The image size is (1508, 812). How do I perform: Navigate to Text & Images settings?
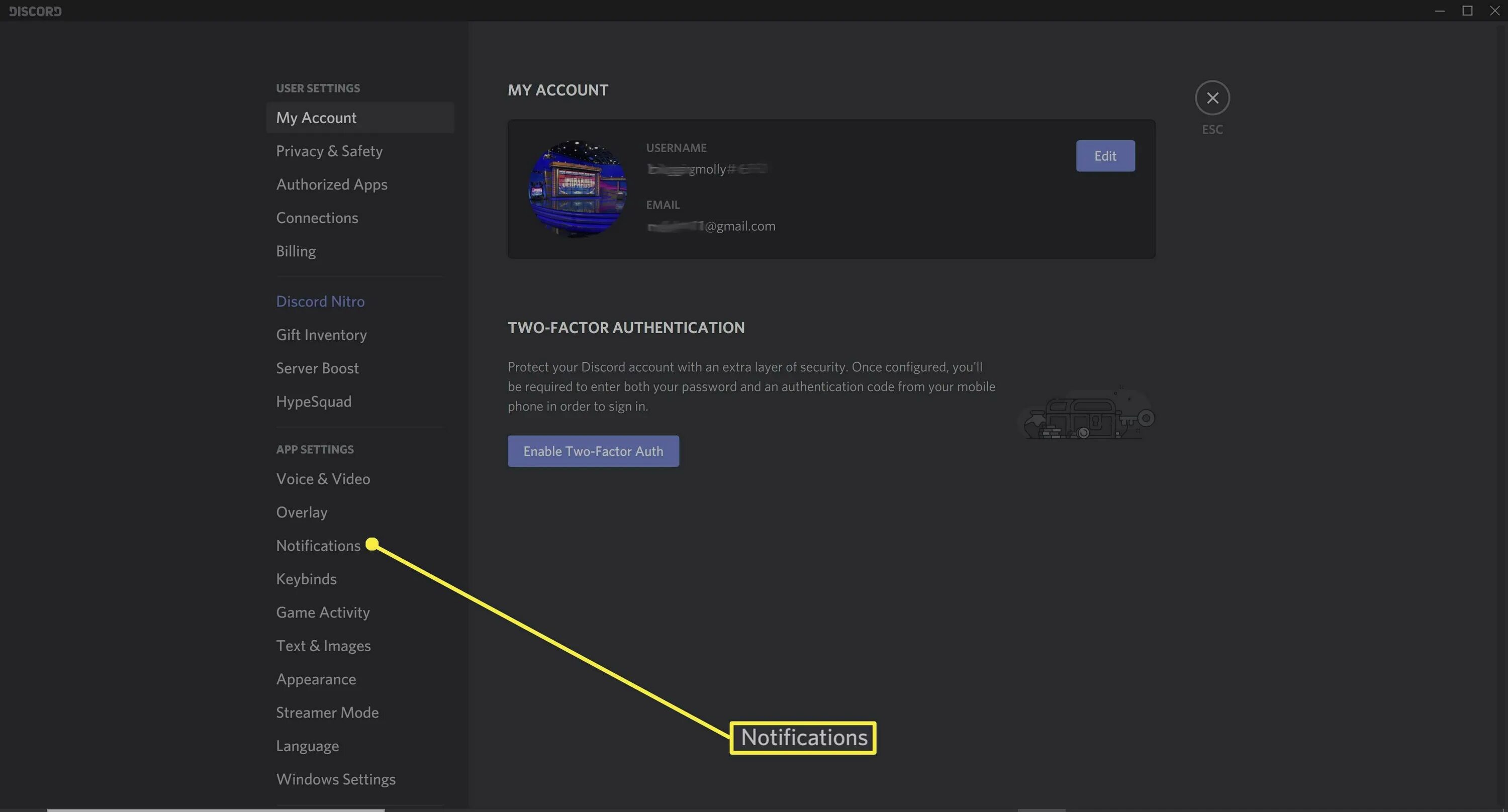(323, 645)
